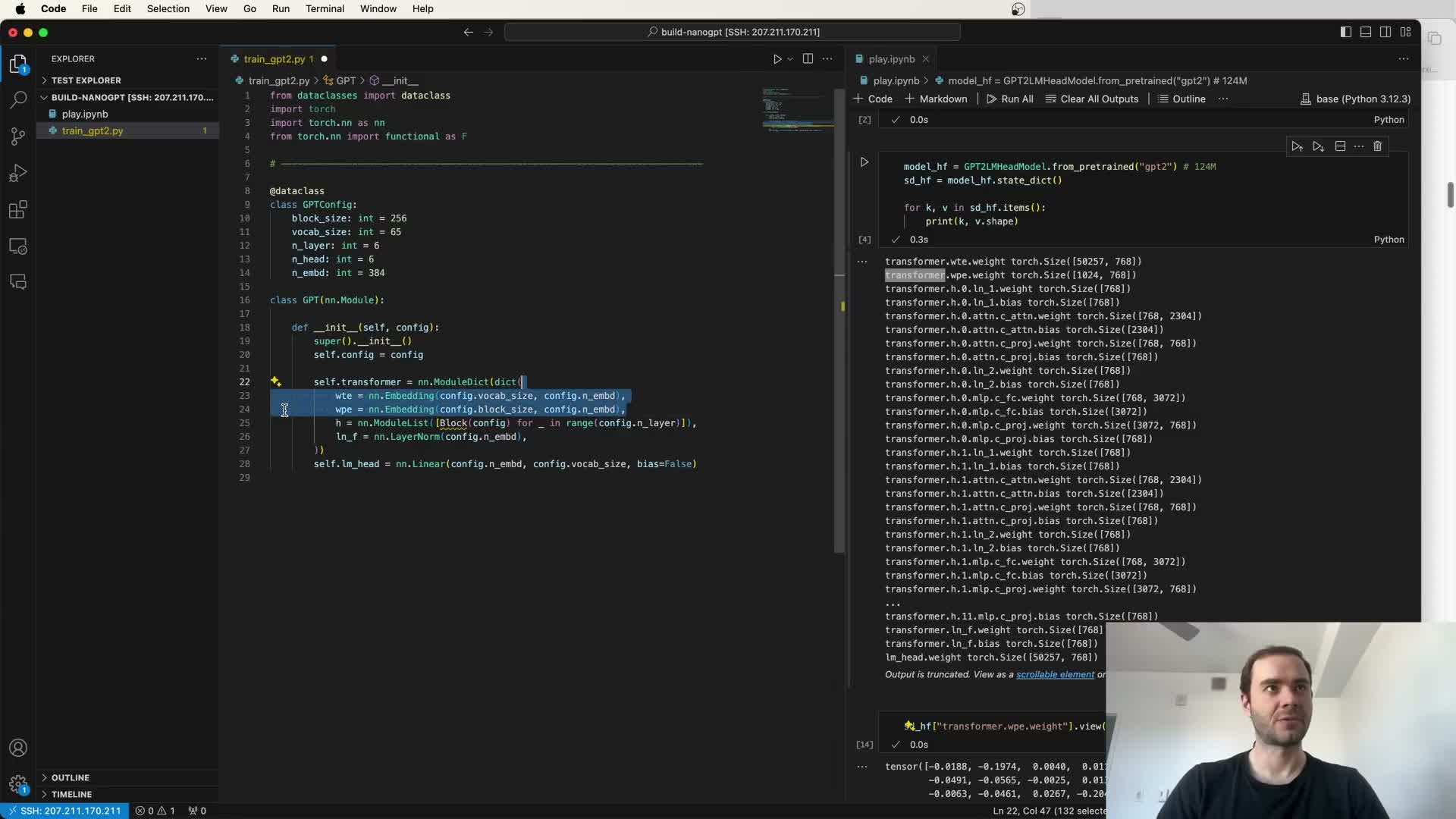Image resolution: width=1456 pixels, height=819 pixels.
Task: Toggle the bottom Panel layout button
Action: tap(1365, 32)
